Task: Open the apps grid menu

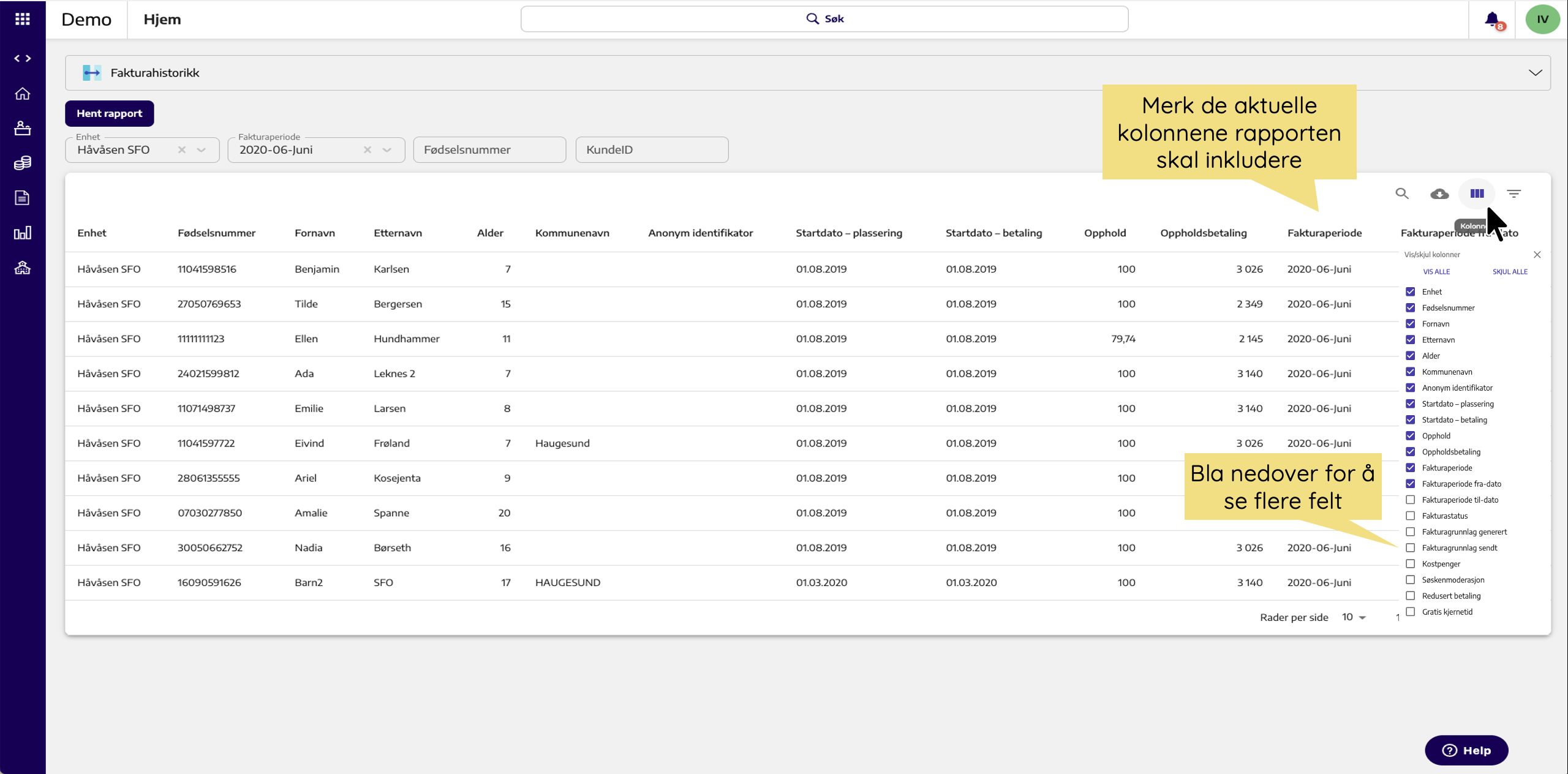Action: pyautogui.click(x=23, y=19)
